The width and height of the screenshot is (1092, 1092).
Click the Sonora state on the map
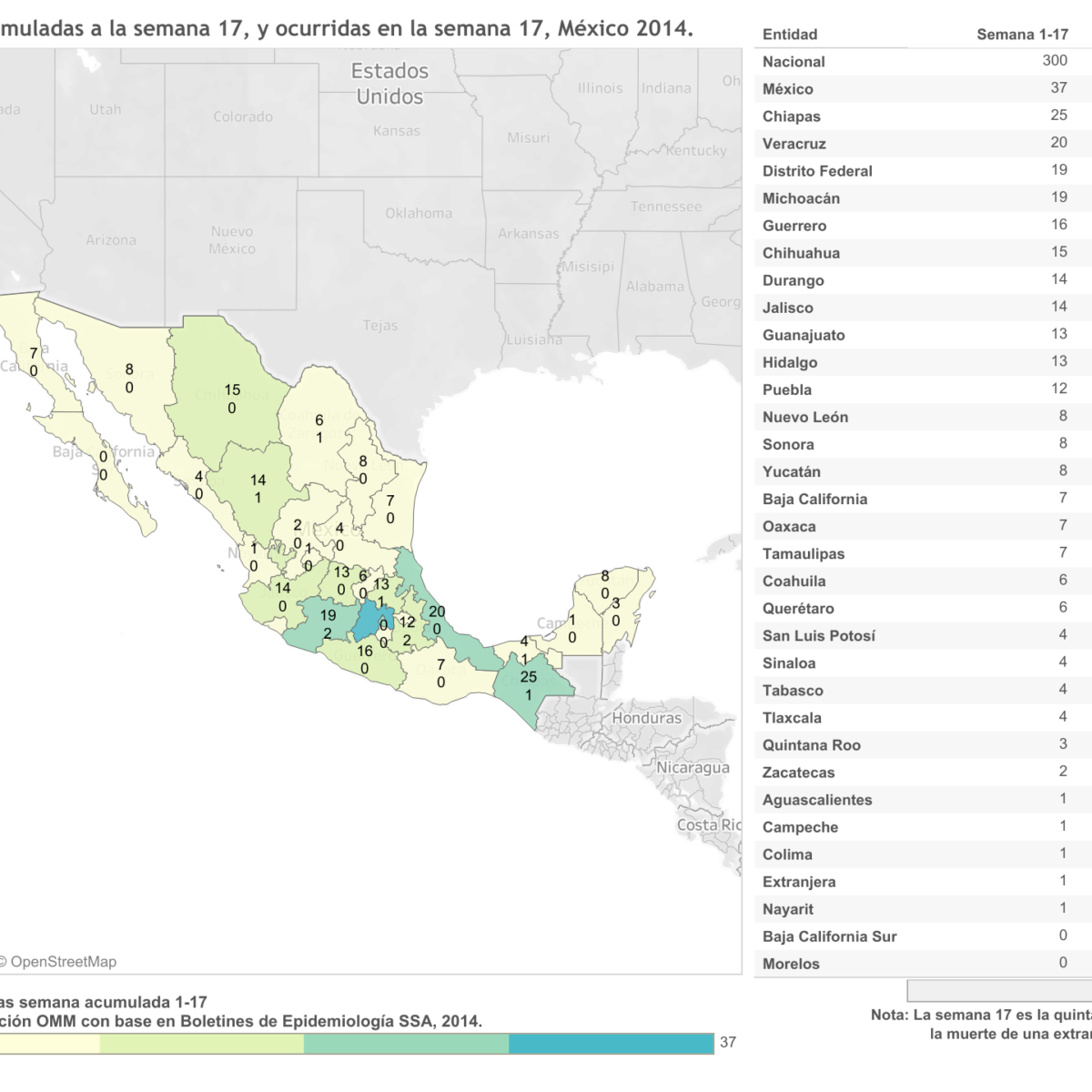coord(129,378)
